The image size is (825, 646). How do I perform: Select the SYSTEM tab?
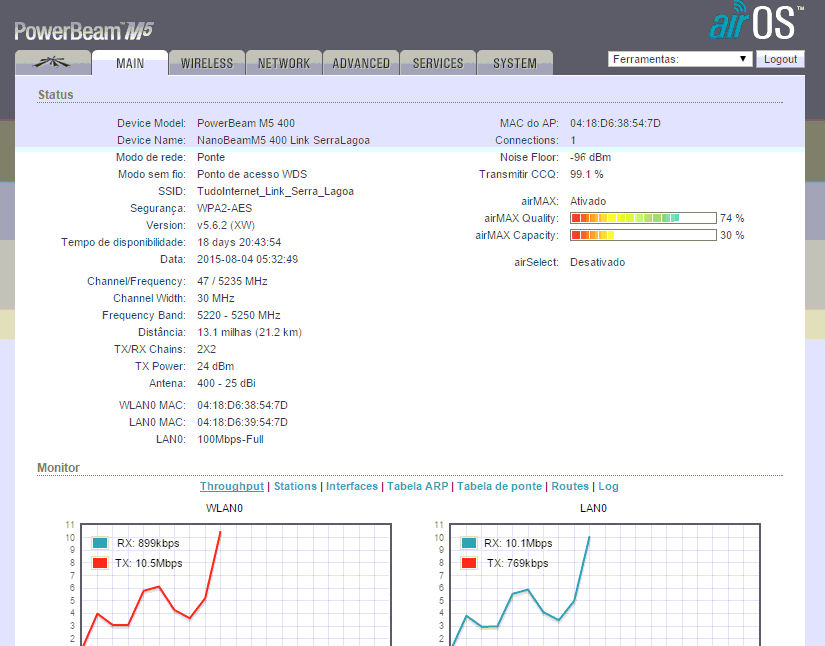click(x=515, y=63)
